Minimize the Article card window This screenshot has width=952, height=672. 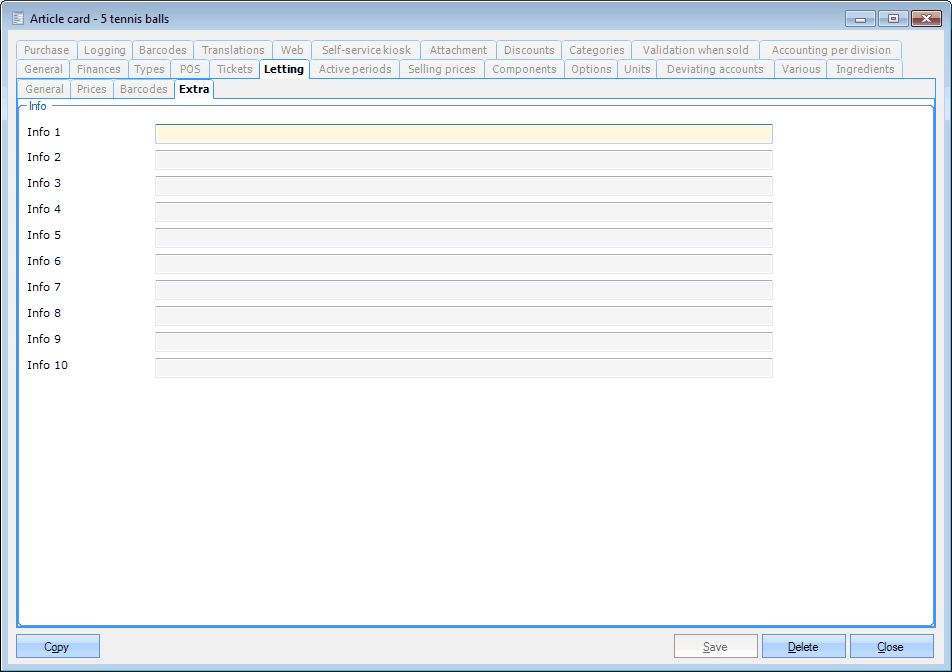coord(860,18)
